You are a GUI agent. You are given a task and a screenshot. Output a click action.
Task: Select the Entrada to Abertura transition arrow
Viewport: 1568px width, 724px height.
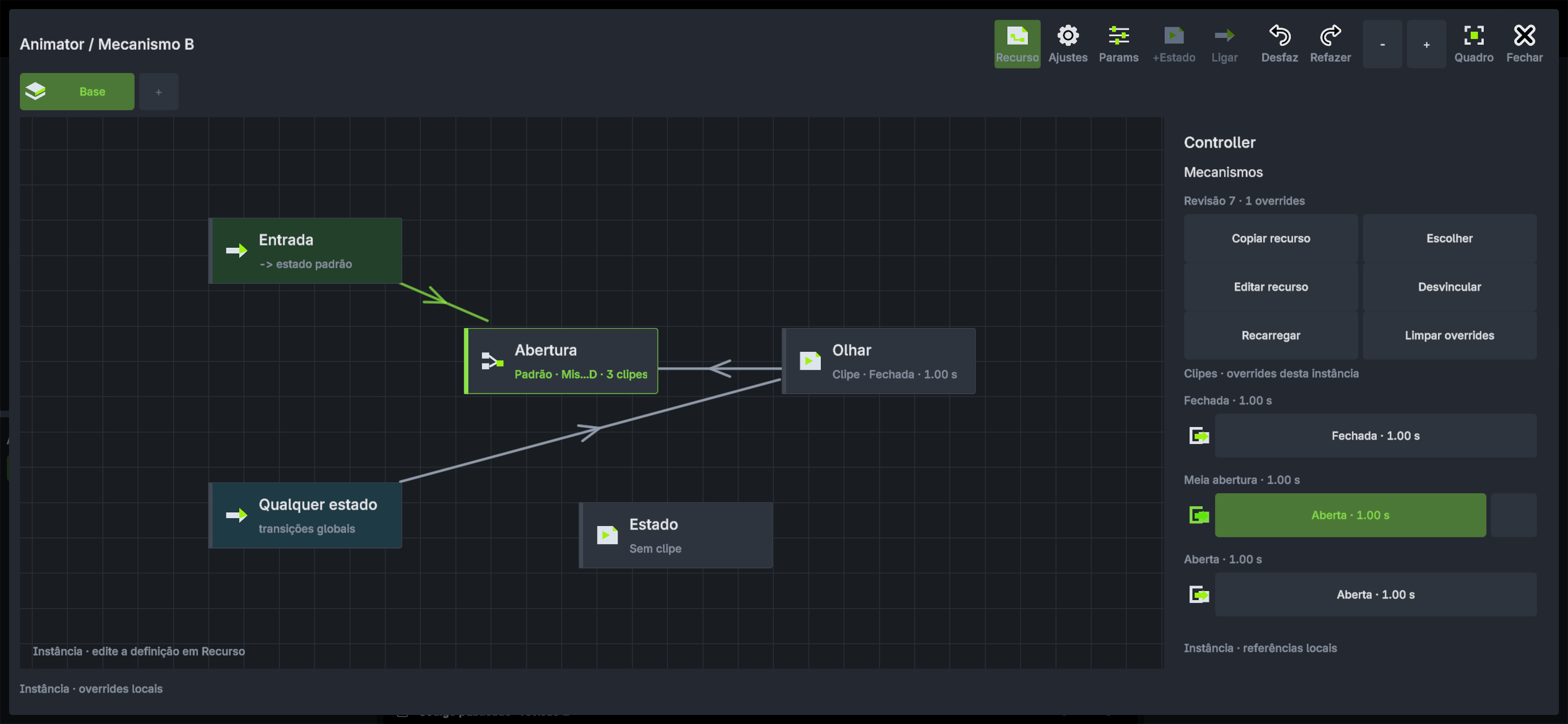(443, 301)
